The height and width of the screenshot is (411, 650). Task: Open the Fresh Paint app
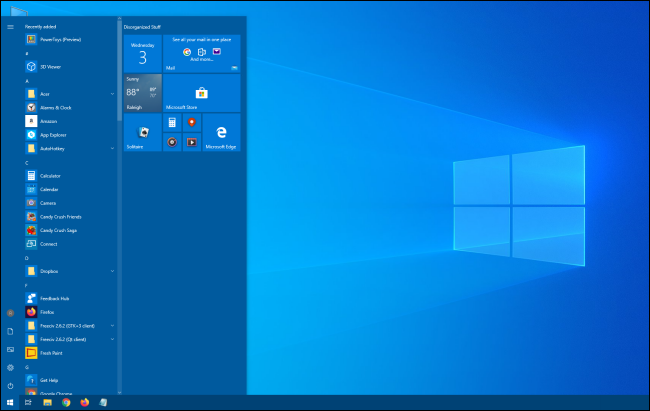[x=50, y=352]
